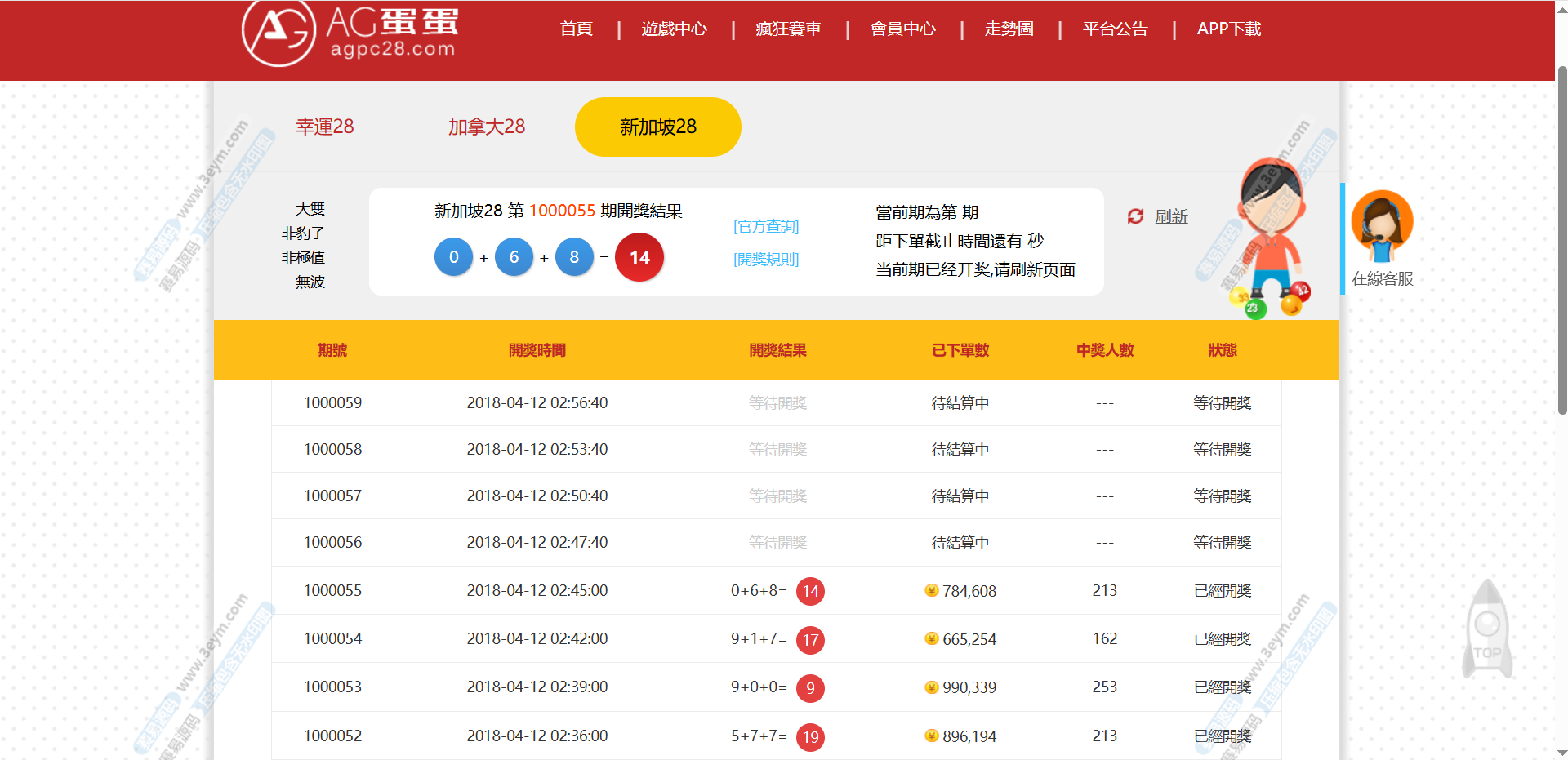Switch to the 幸運28 tab
This screenshot has height=760, width=1568.
point(324,127)
